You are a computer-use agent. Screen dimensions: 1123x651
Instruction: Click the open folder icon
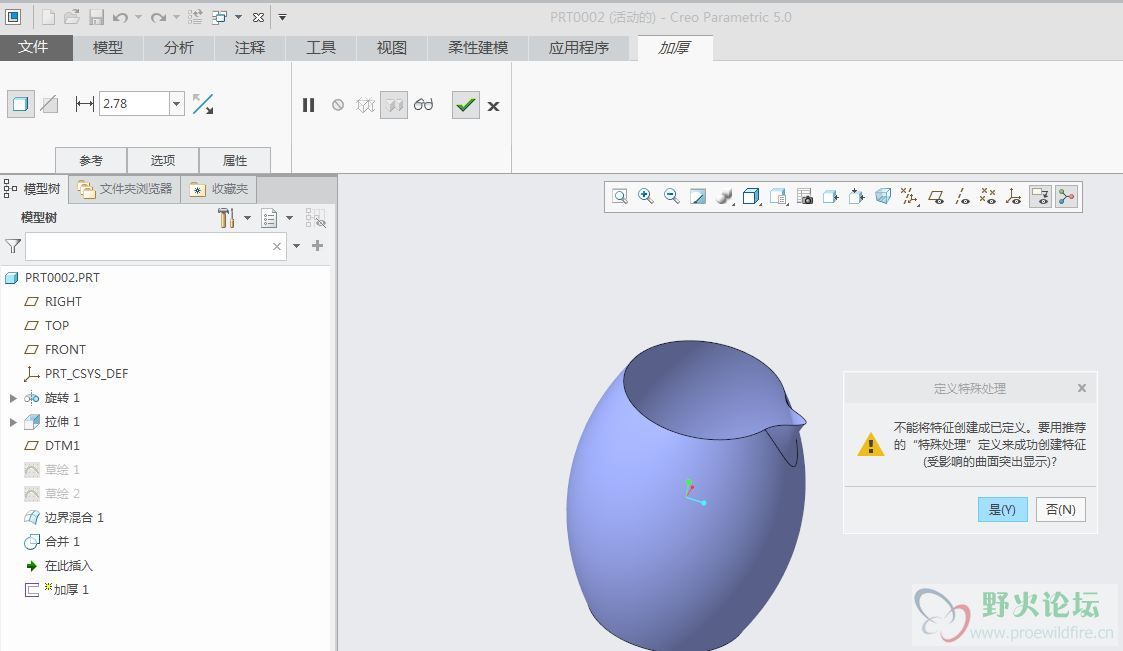(x=72, y=17)
